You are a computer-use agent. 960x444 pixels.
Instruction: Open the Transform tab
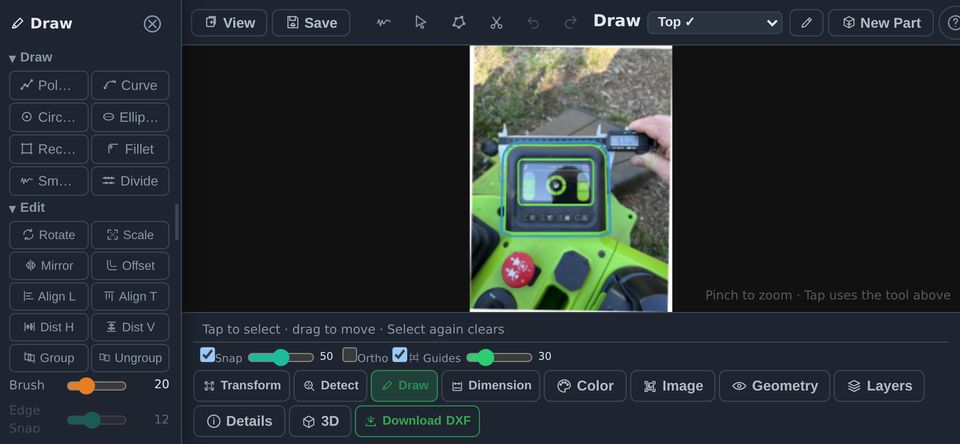click(x=241, y=386)
